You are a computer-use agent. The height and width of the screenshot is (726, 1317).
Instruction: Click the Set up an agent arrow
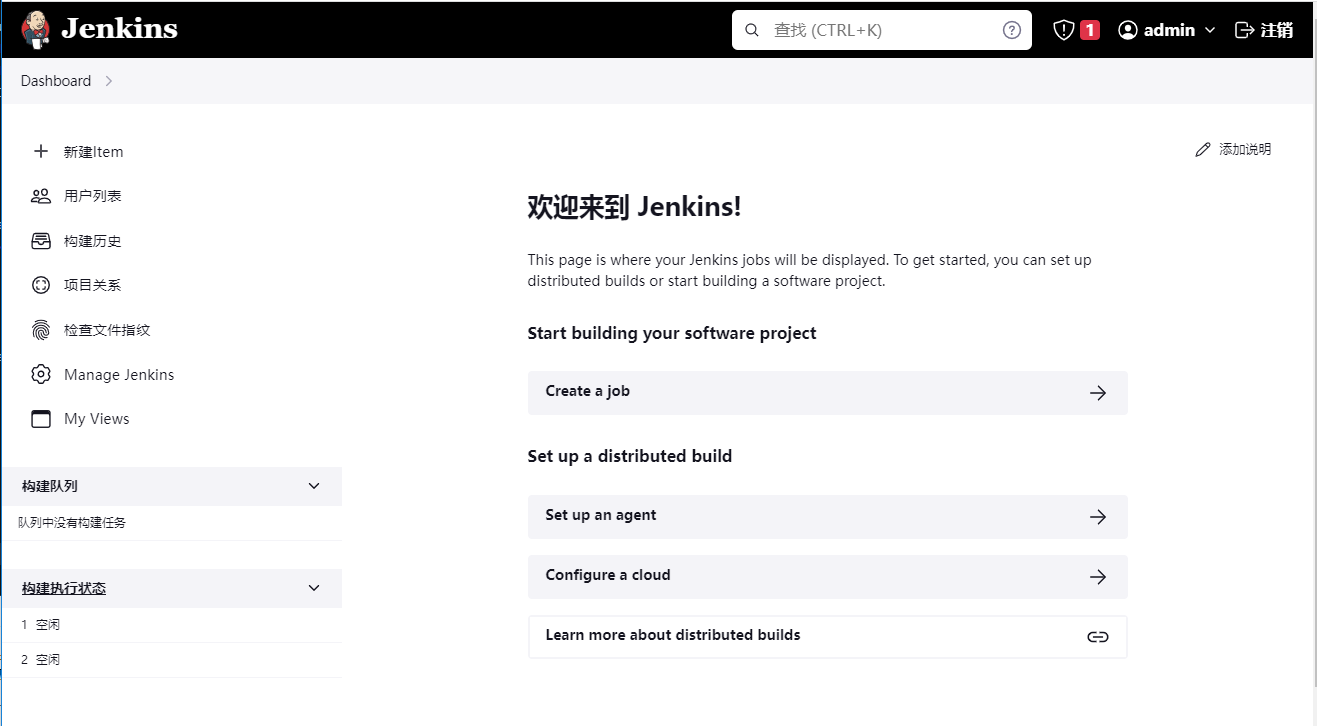[1097, 517]
